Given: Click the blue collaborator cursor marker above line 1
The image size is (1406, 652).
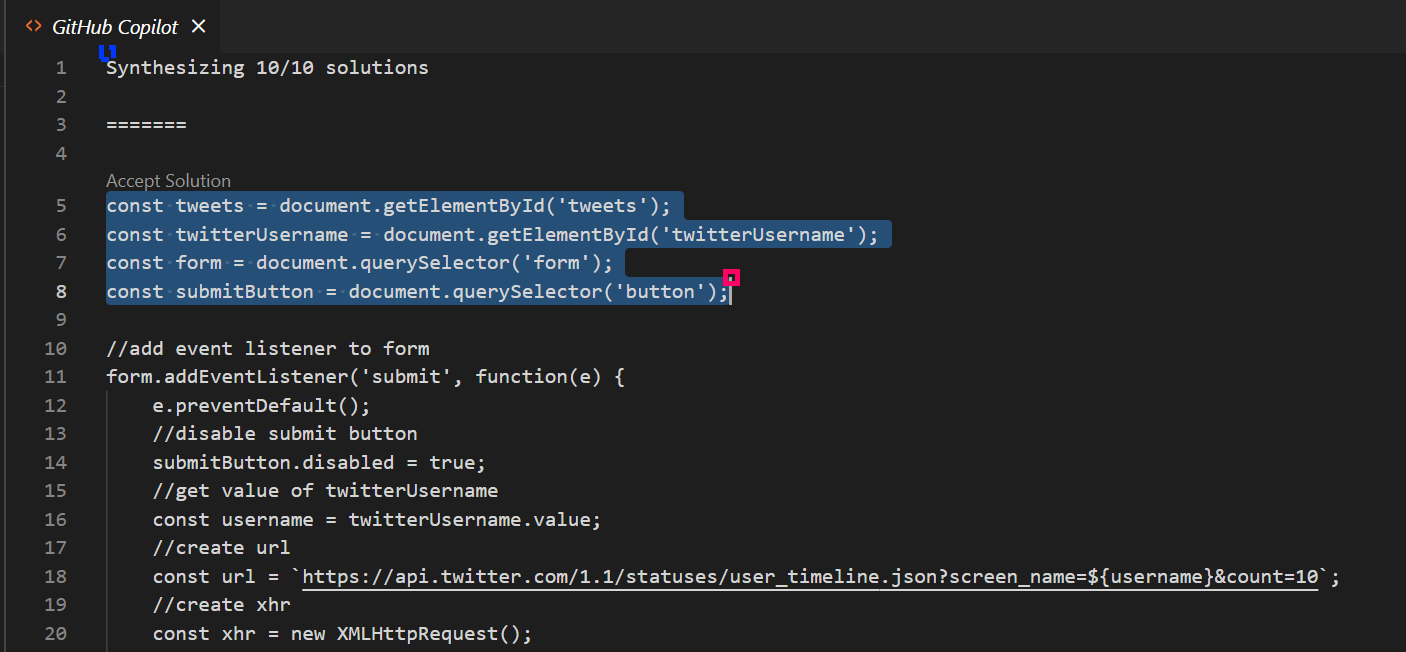Looking at the screenshot, I should (x=107, y=53).
